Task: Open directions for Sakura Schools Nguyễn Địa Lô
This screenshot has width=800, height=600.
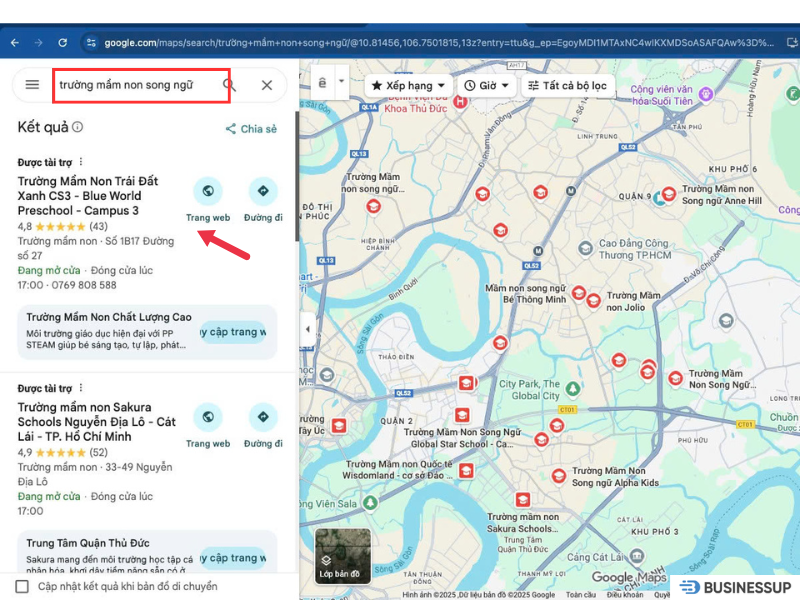Action: [x=263, y=419]
